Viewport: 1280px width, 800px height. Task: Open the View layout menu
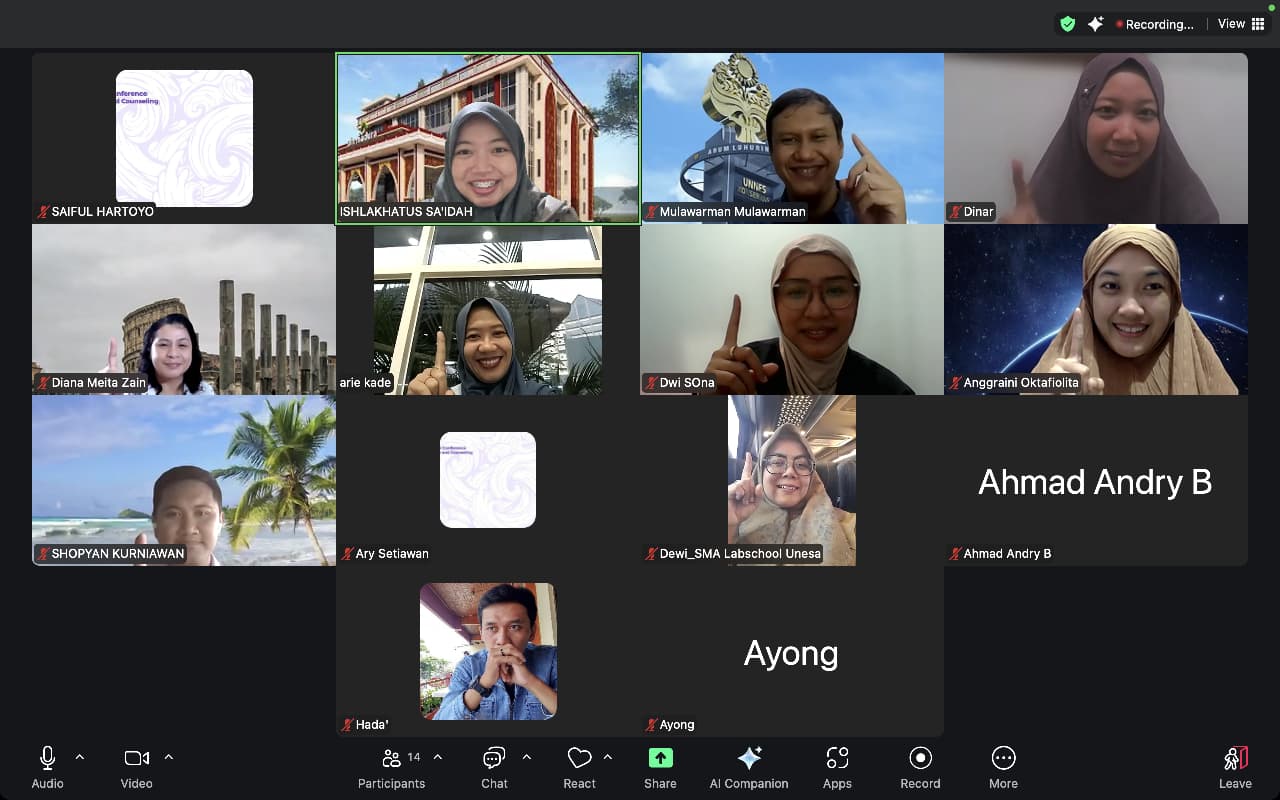coord(1241,24)
